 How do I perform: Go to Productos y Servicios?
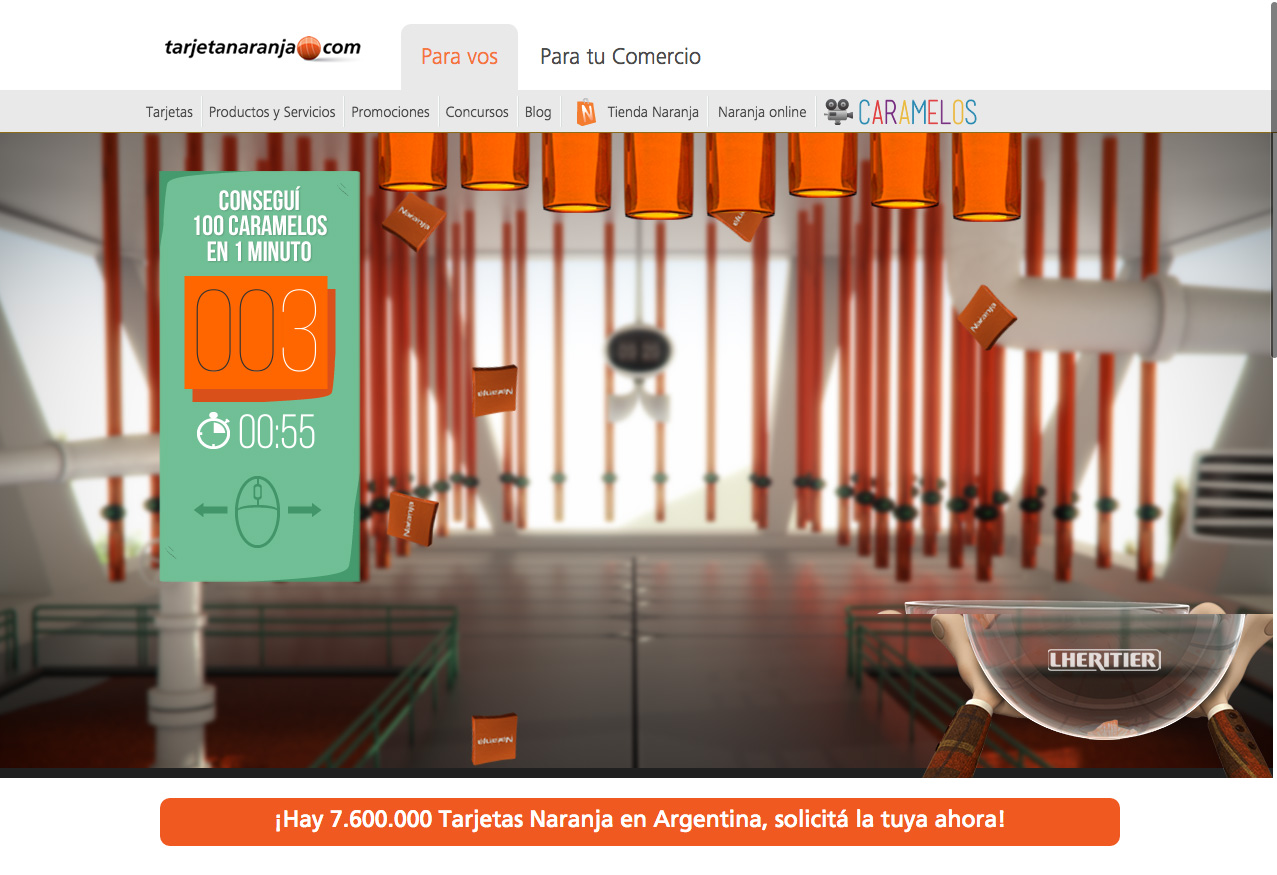coord(272,112)
